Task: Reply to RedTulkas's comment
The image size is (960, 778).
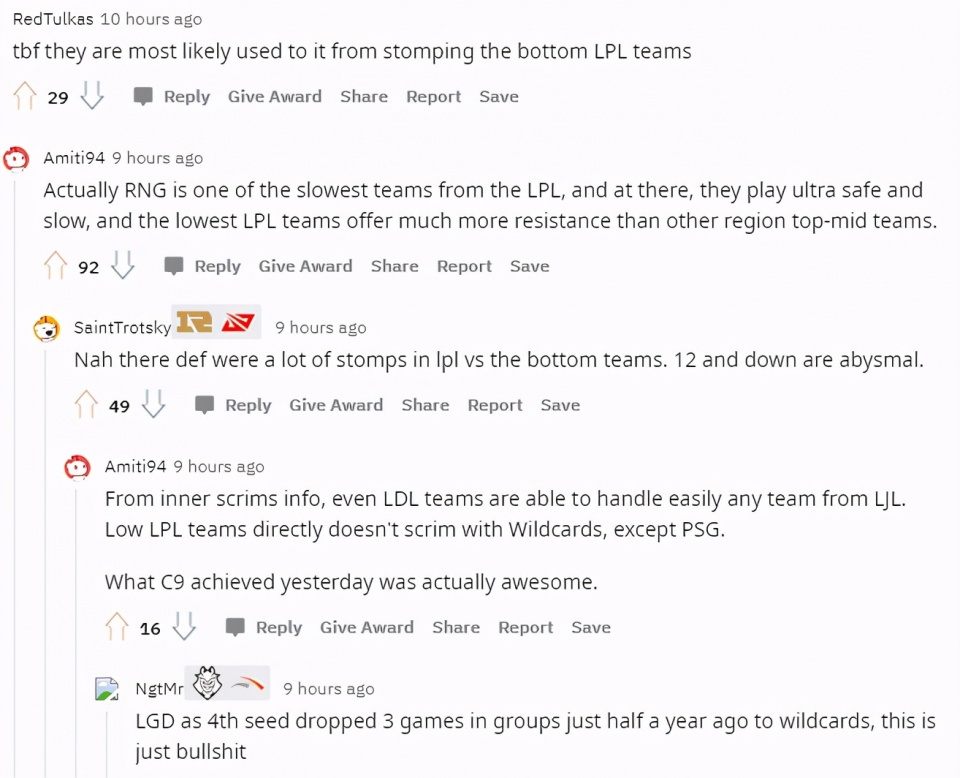Action: click(x=172, y=97)
